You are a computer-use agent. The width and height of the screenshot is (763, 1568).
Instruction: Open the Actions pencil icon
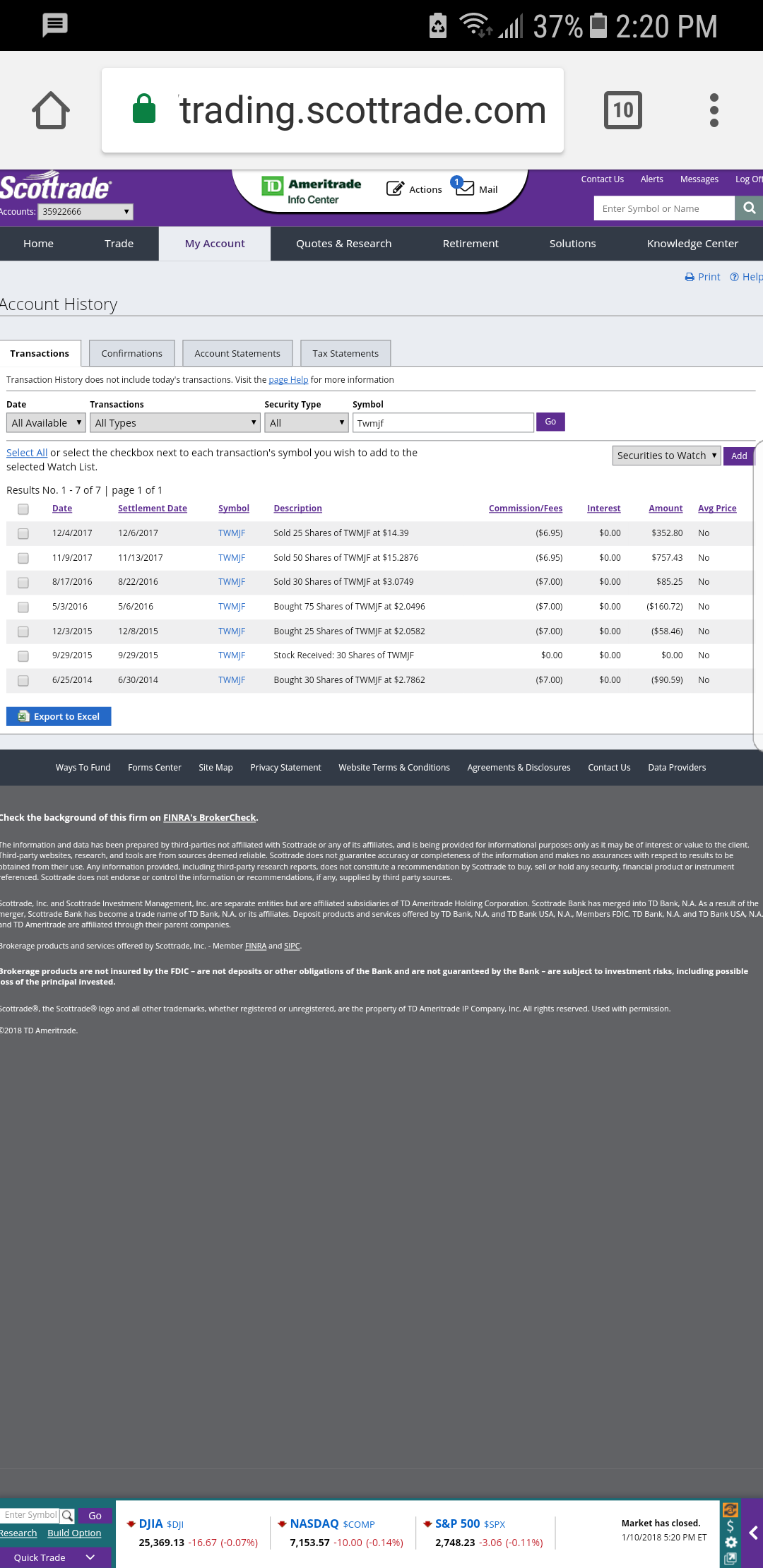[x=395, y=189]
